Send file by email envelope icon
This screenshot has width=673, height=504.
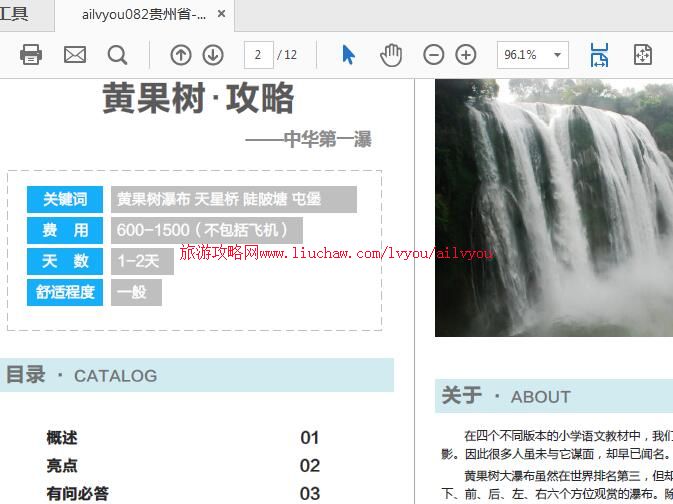pos(75,55)
